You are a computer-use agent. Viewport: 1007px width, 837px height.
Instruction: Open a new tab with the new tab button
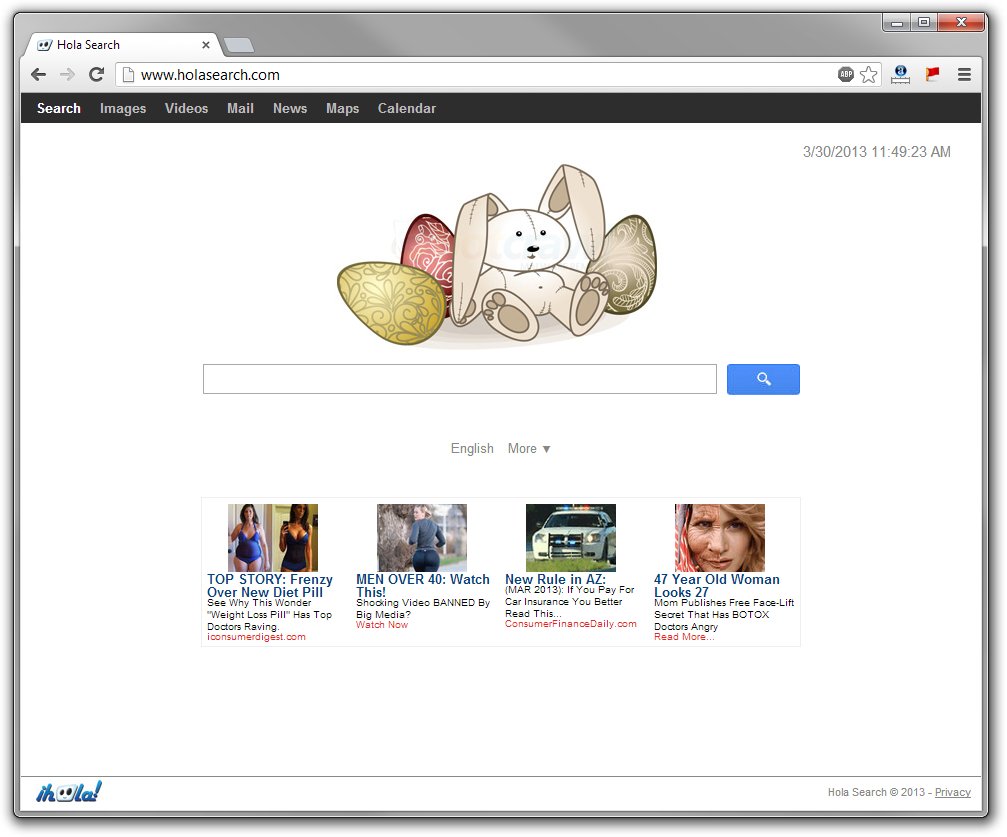[239, 45]
